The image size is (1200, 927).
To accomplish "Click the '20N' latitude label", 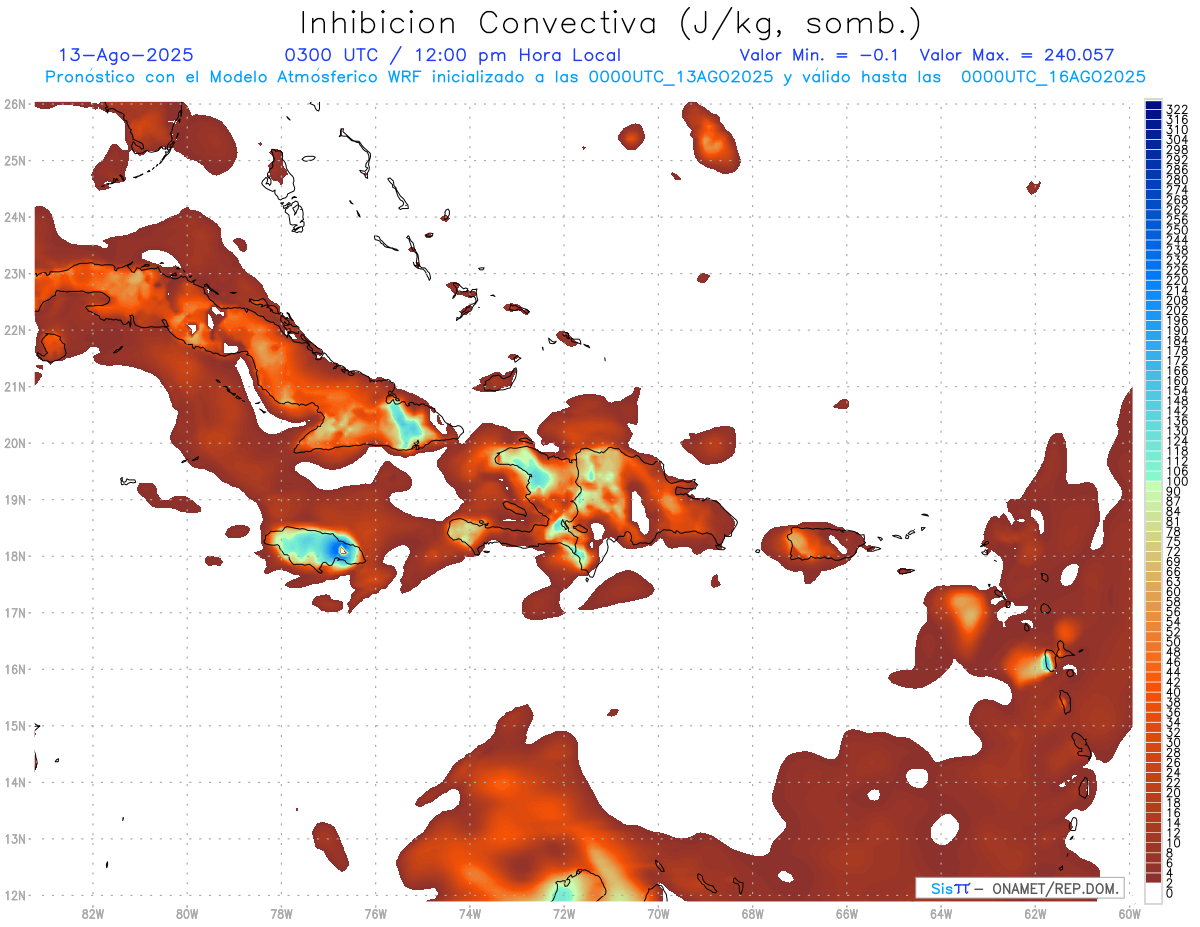I will (x=14, y=443).
